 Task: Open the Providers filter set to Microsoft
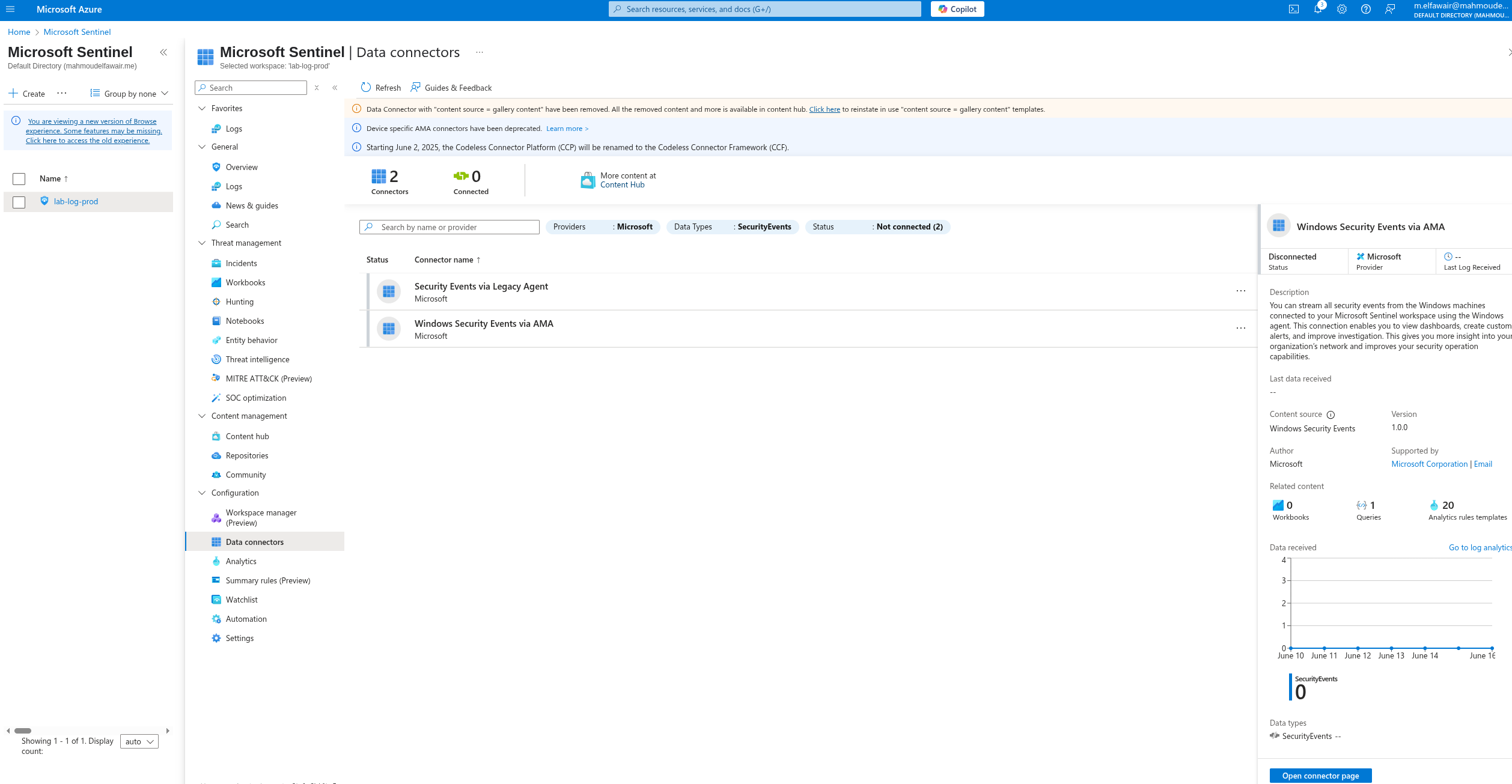(603, 226)
